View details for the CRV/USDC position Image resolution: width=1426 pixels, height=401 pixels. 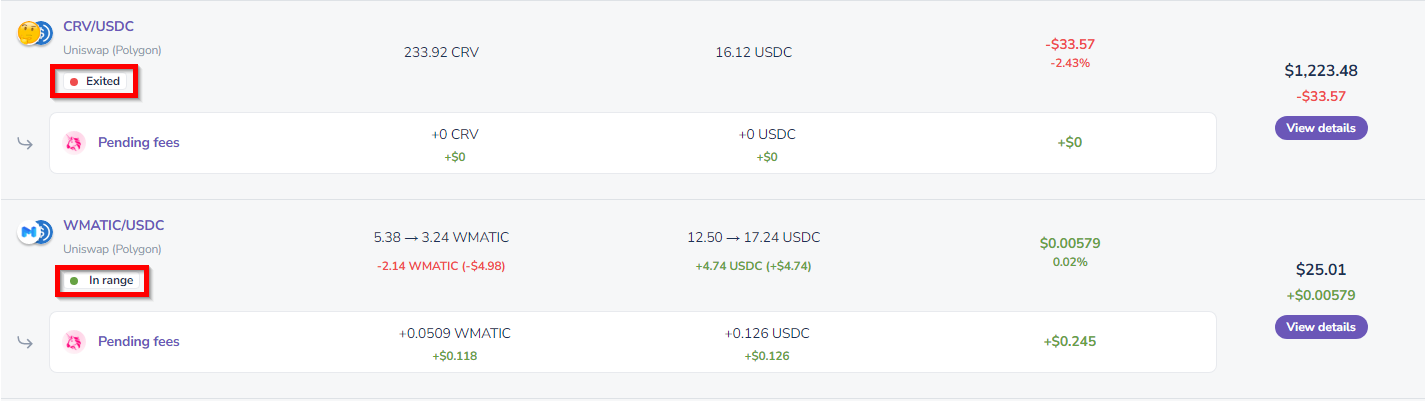coord(1320,128)
